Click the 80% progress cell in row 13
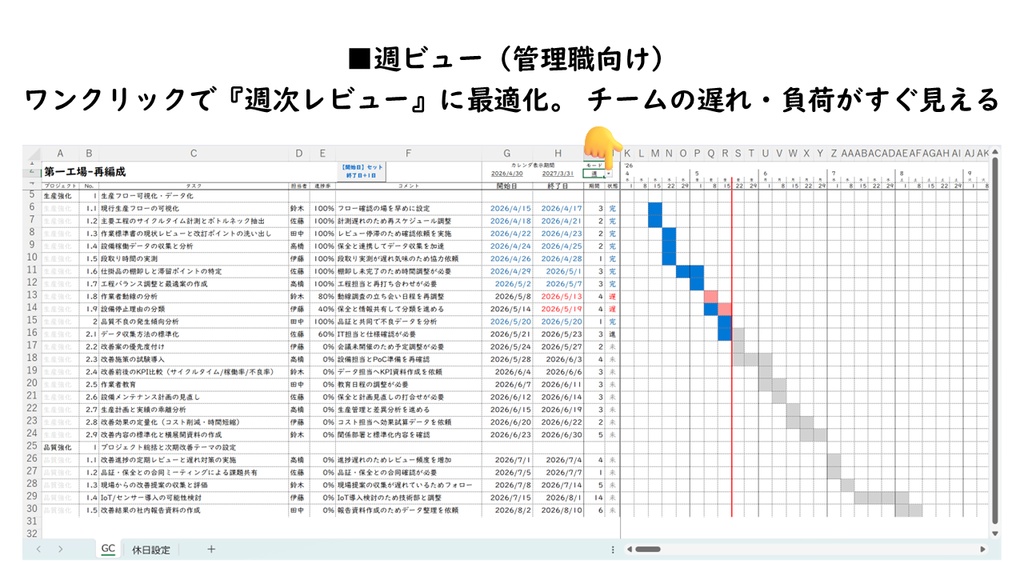This screenshot has width=1024, height=576. pos(323,296)
